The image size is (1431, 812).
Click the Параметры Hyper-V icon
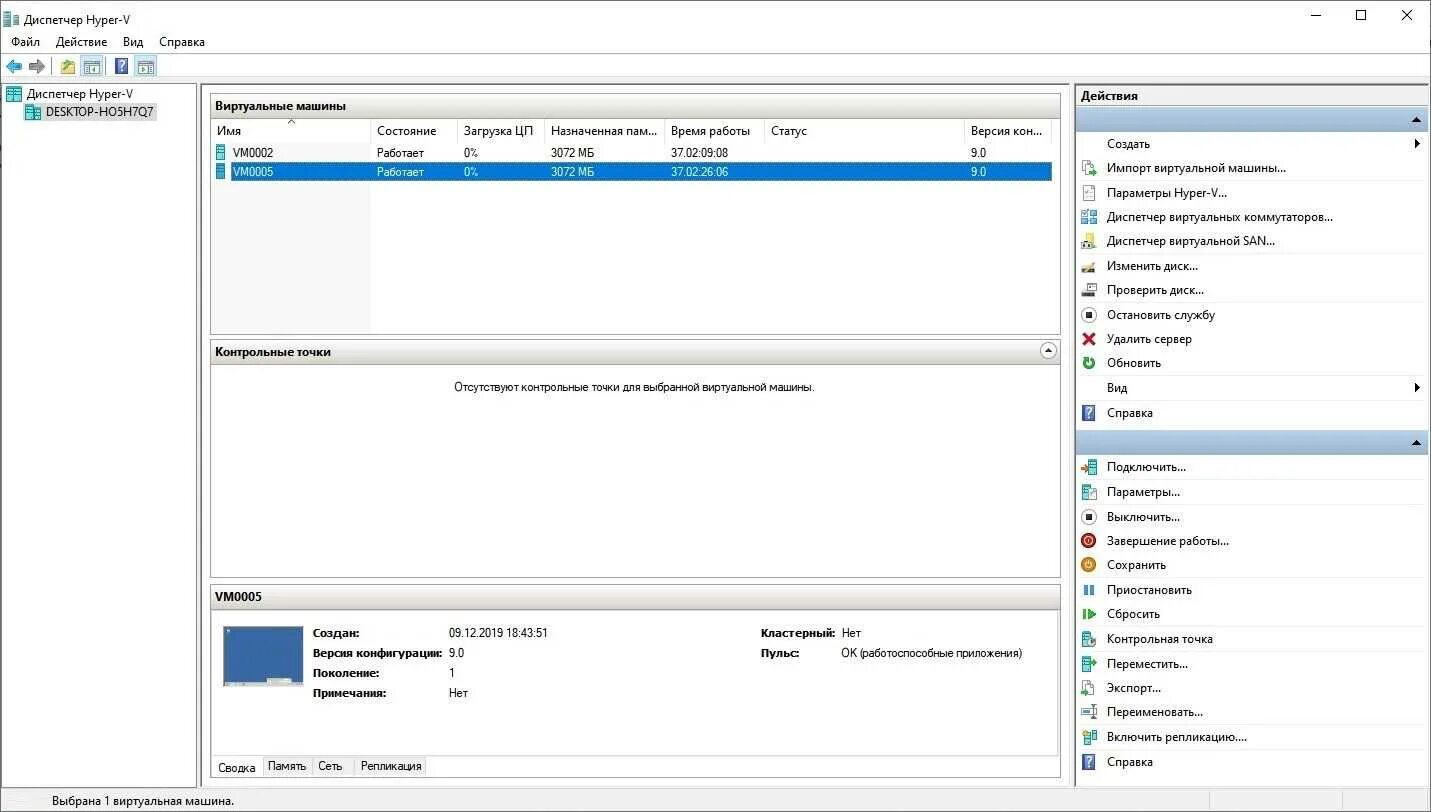pyautogui.click(x=1089, y=193)
